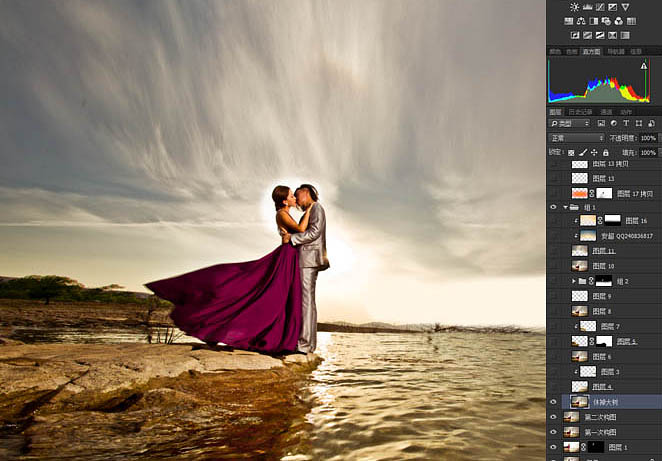The width and height of the screenshot is (662, 461).
Task: Expand the 组 2 group arrow
Action: pyautogui.click(x=574, y=281)
